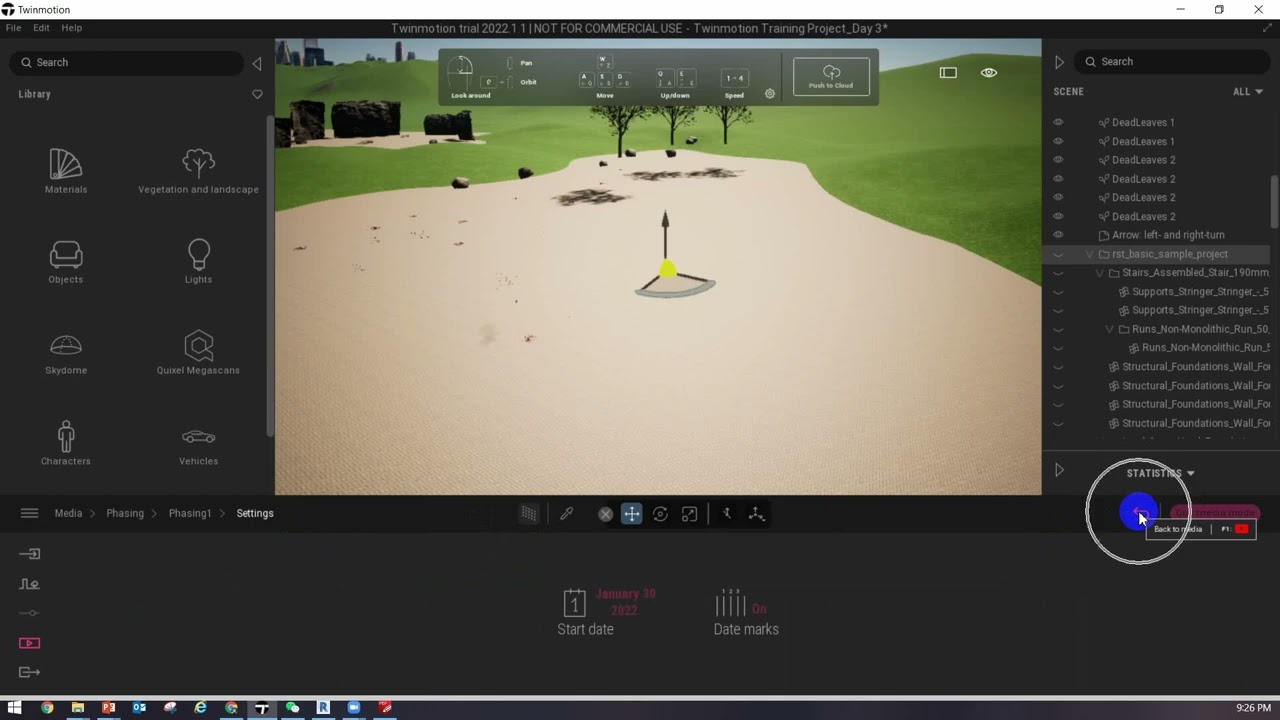The width and height of the screenshot is (1280, 720).
Task: Open the Lights library category
Action: click(x=198, y=262)
